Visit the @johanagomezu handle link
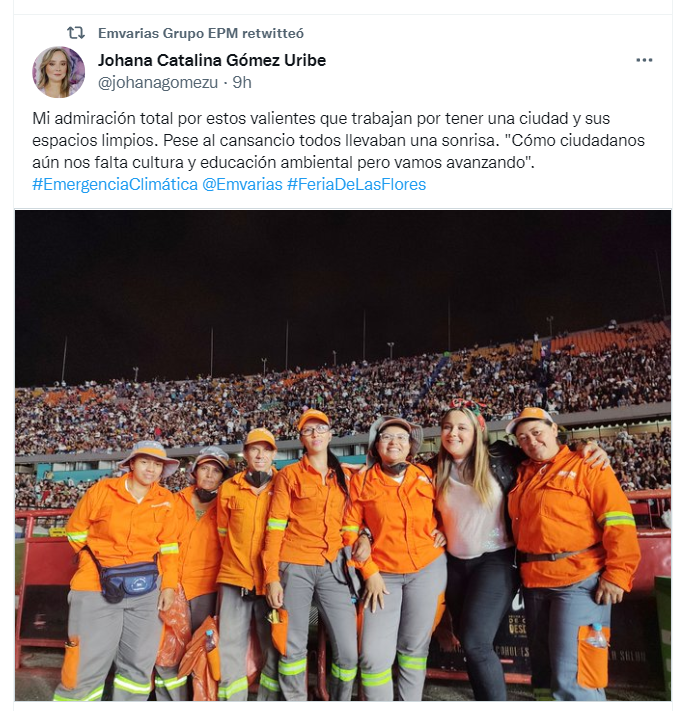The image size is (679, 711). [158, 83]
